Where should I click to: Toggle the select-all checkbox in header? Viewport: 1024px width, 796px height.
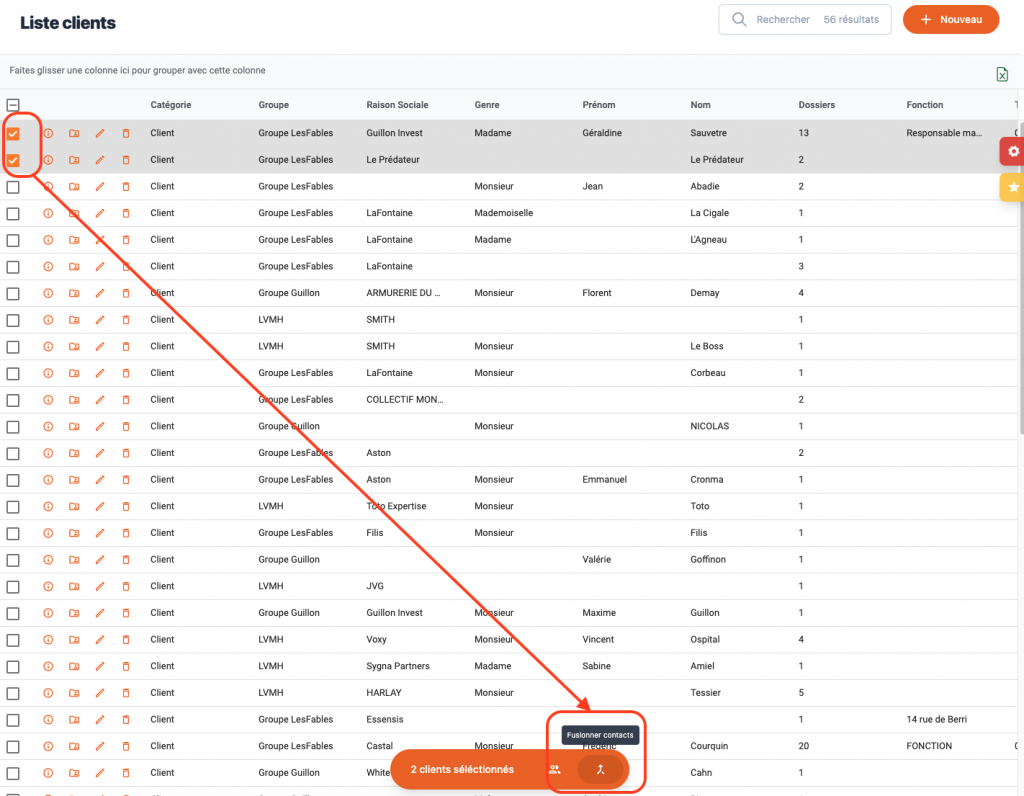[x=13, y=105]
